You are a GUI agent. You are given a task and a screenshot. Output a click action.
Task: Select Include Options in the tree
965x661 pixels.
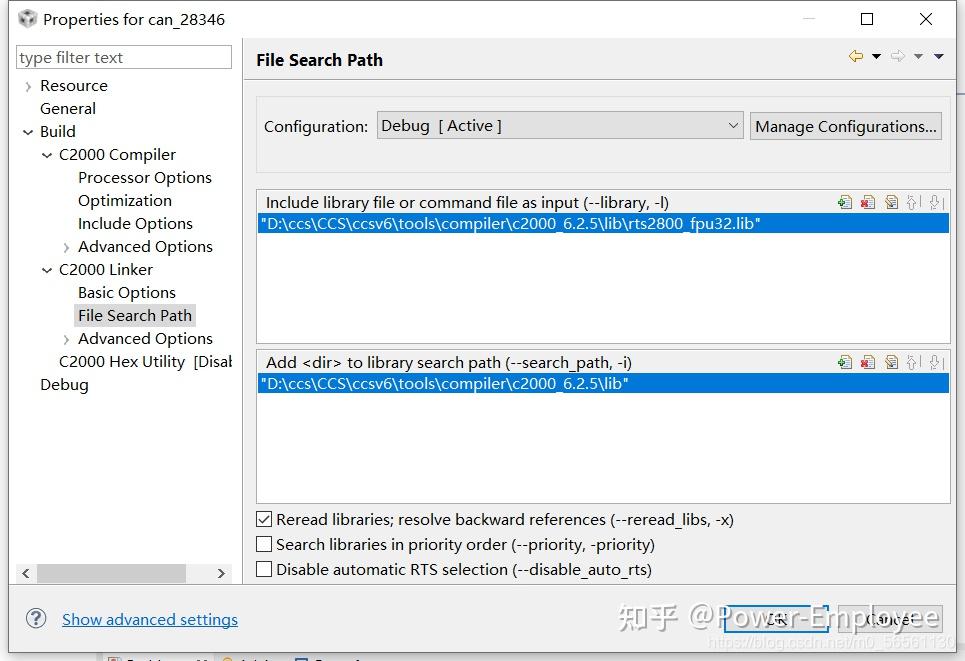[x=135, y=224]
